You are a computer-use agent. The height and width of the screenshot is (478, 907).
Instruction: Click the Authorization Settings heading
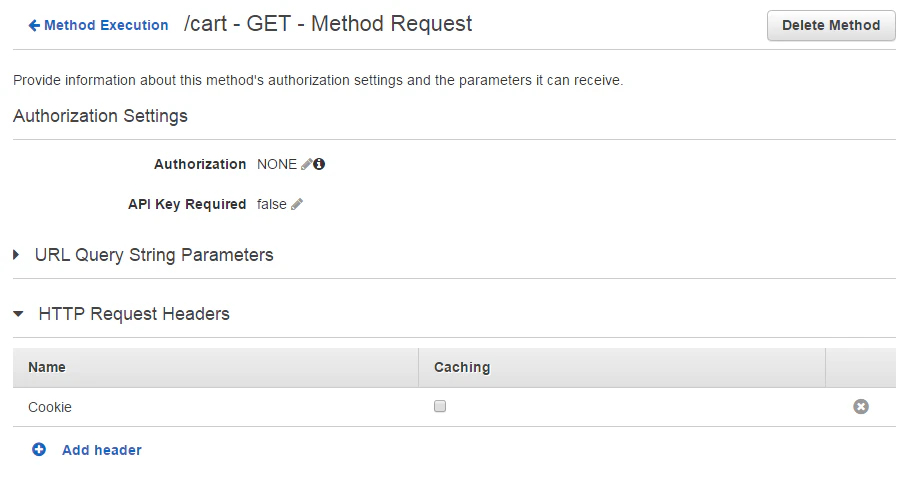point(100,116)
